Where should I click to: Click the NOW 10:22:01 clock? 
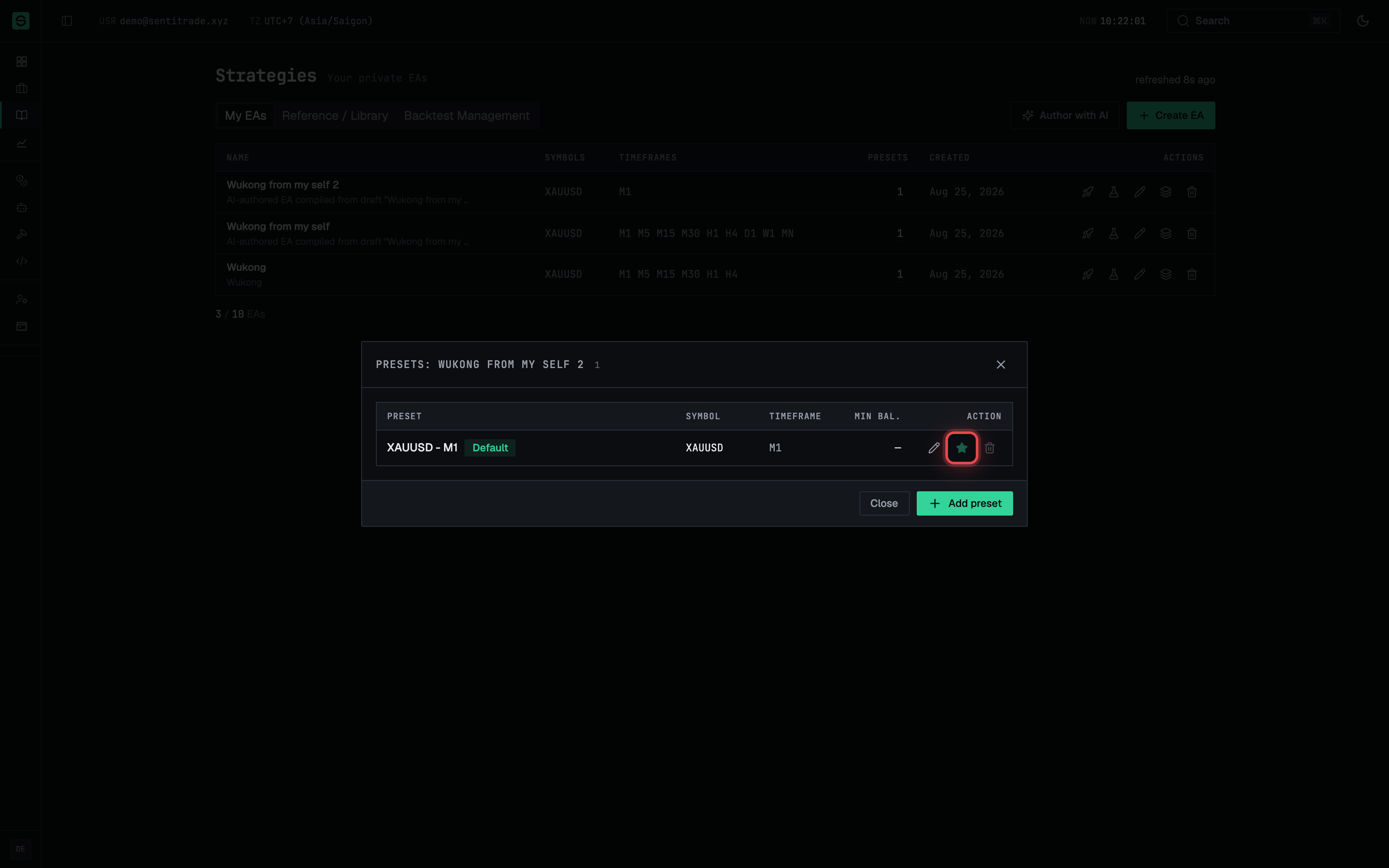[x=1113, y=21]
